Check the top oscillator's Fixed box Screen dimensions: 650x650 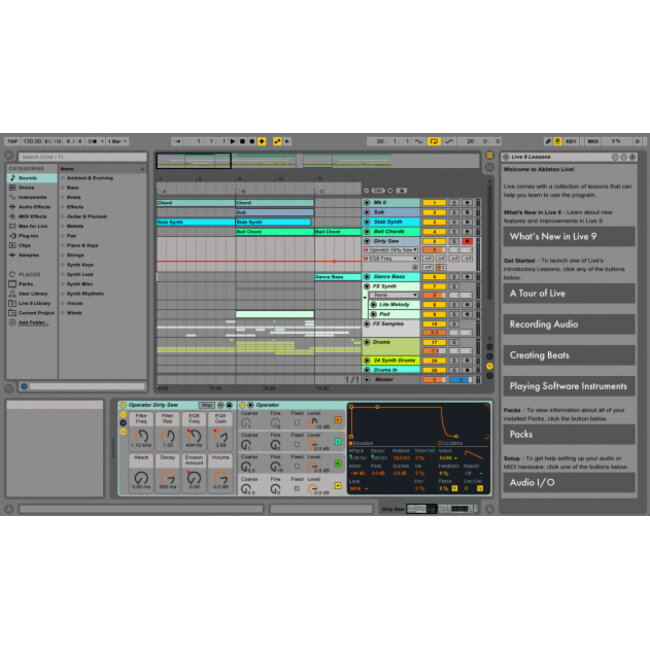[297, 423]
